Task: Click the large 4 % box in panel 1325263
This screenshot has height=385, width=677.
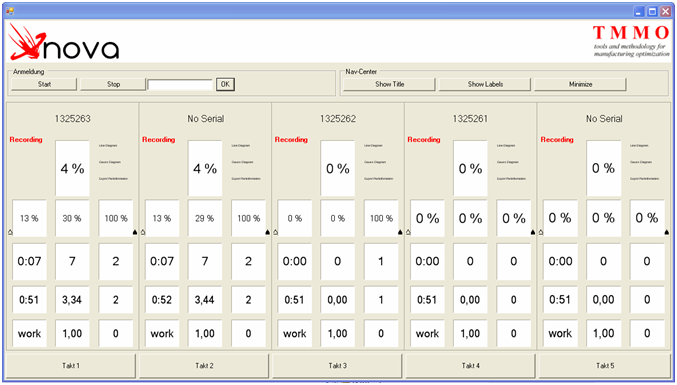Action: coord(73,168)
